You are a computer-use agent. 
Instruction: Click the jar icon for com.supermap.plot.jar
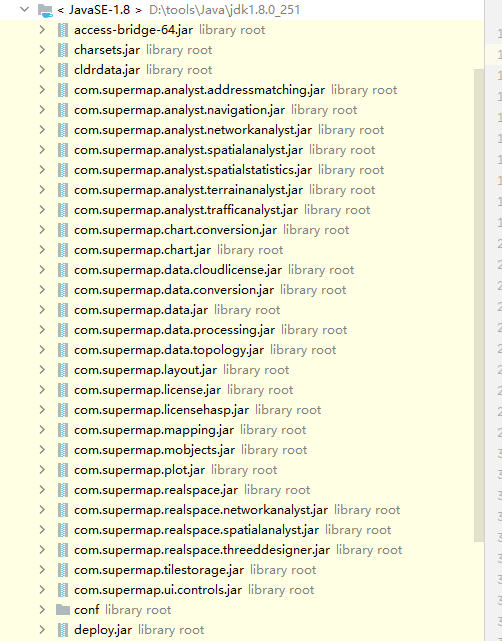pos(63,470)
